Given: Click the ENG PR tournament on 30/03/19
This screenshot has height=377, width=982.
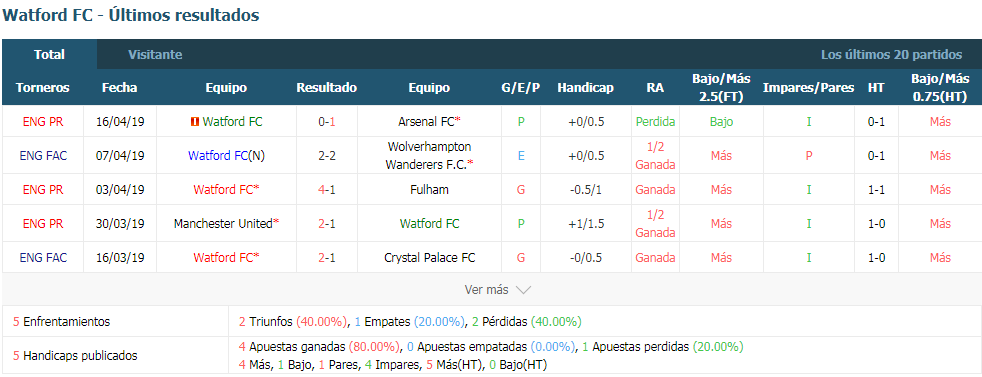Looking at the screenshot, I should coord(43,223).
